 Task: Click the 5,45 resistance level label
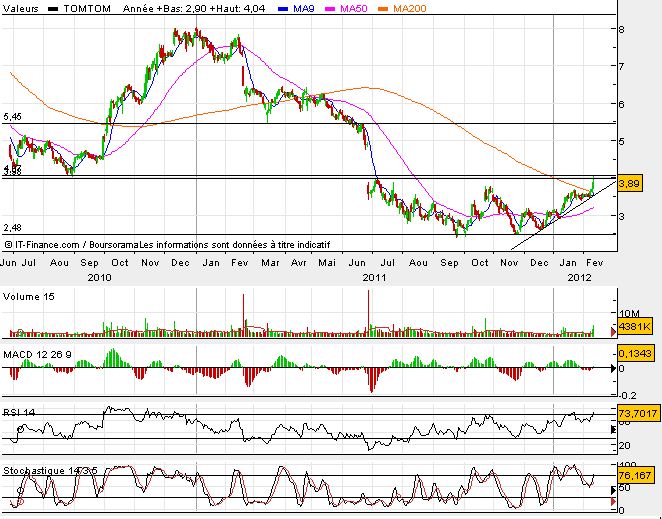click(12, 117)
